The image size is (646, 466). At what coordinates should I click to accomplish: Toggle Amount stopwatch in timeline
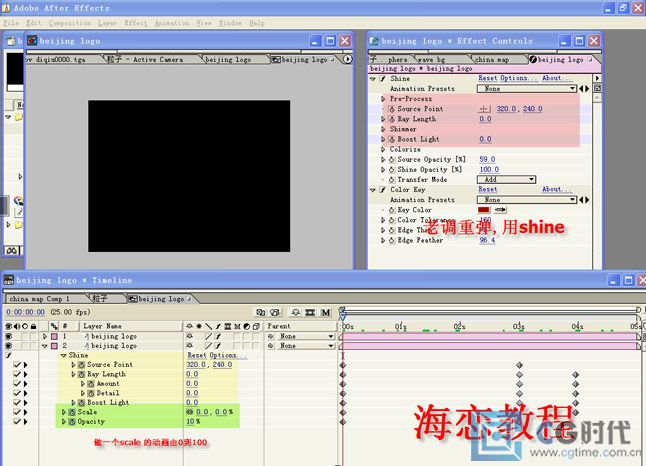coord(91,384)
